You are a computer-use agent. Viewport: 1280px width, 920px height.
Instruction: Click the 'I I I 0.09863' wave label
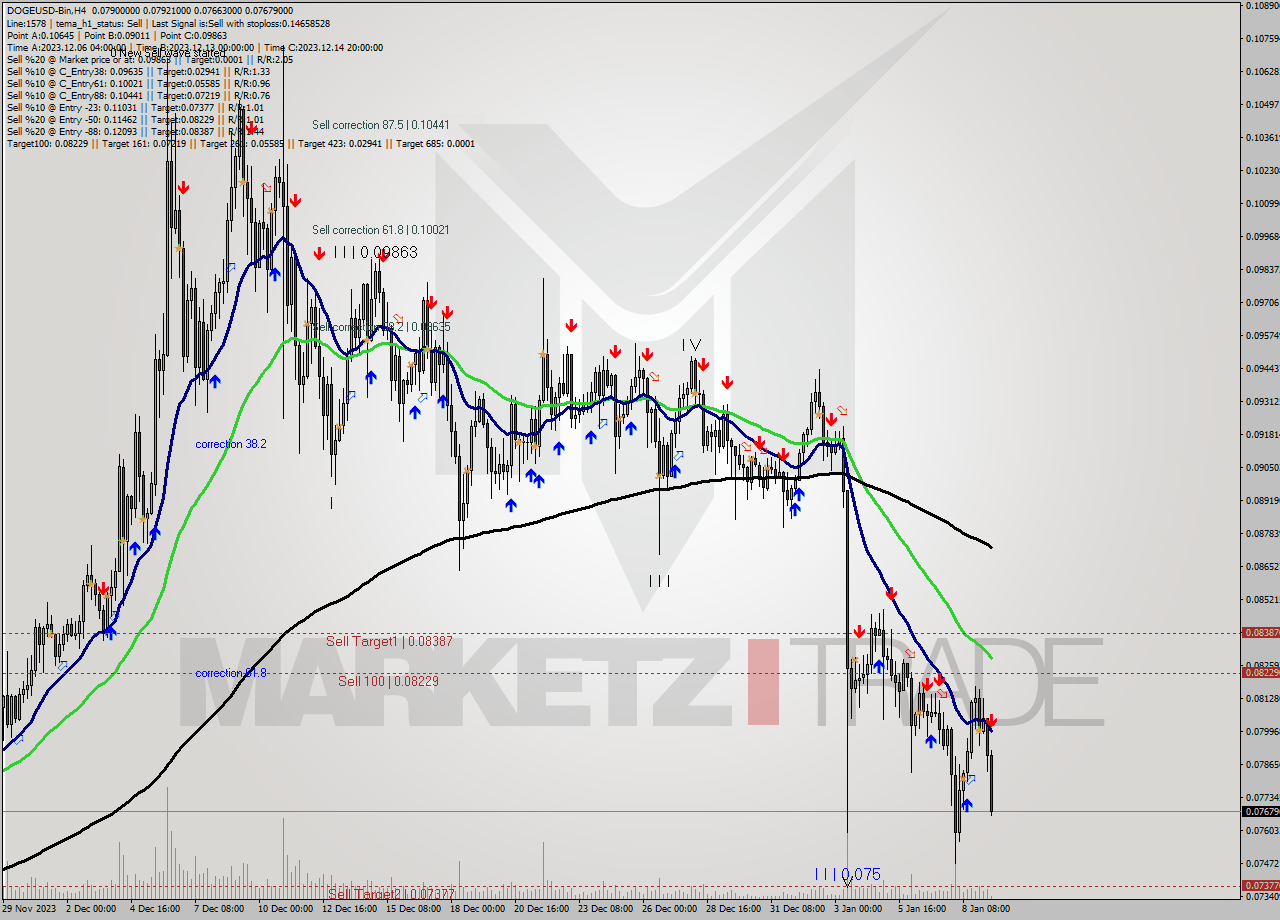(375, 252)
